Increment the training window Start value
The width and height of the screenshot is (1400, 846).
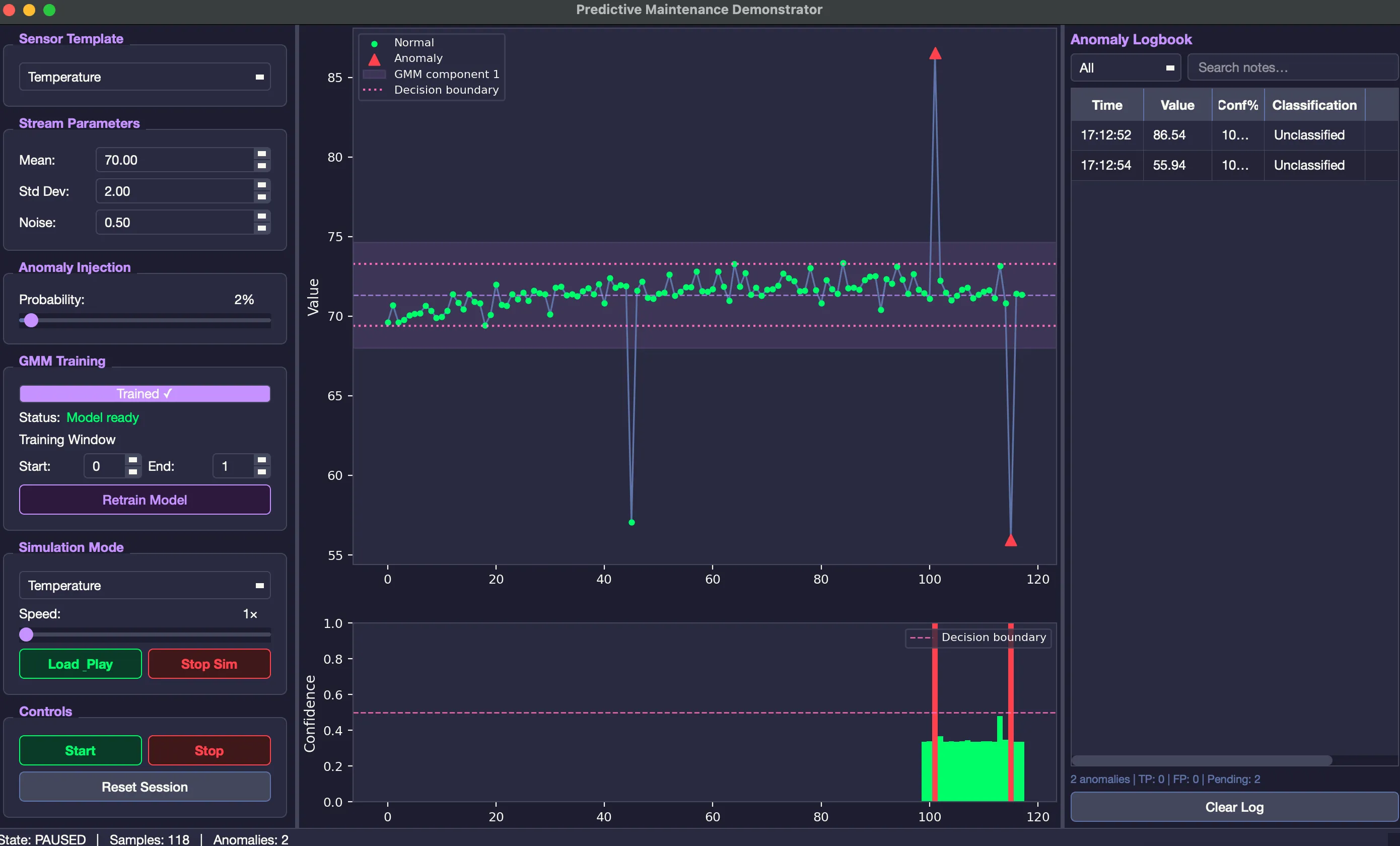coord(132,460)
